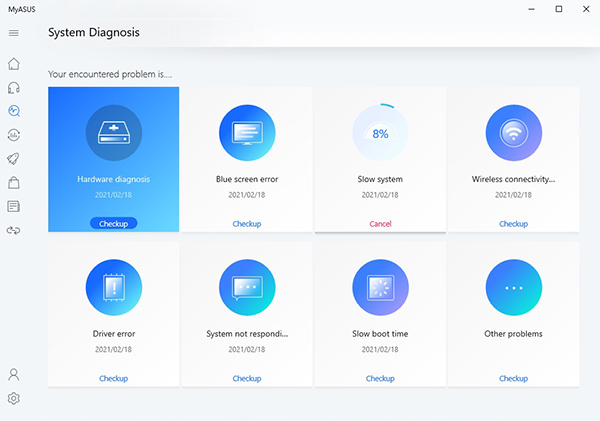This screenshot has width=600, height=421.
Task: Open the news sidebar icon
Action: coord(13,207)
